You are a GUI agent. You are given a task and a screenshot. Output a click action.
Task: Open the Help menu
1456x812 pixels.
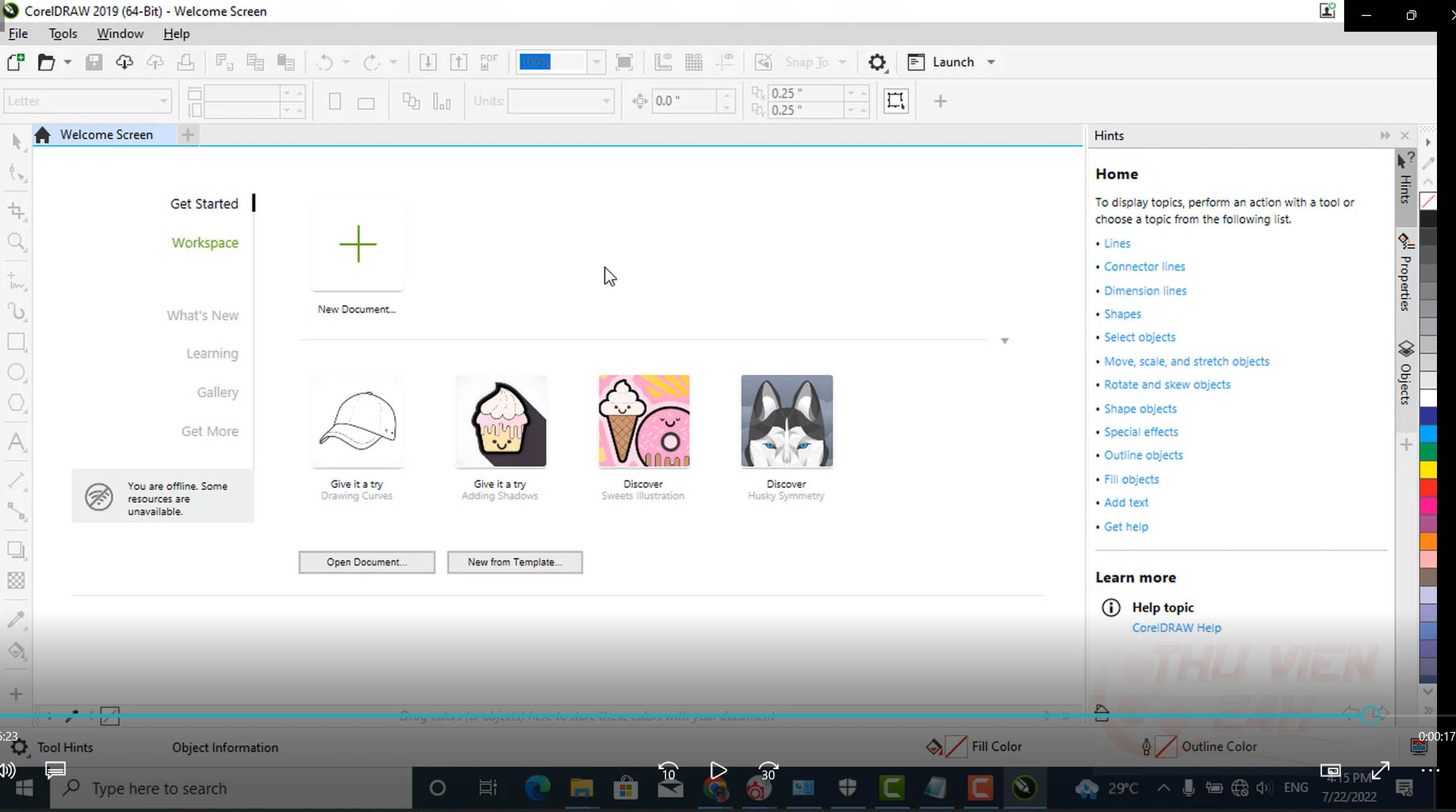pyautogui.click(x=176, y=33)
